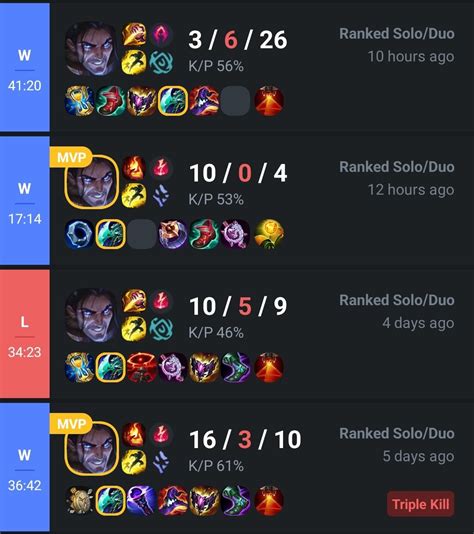Click Ranked Solo/Duo label from 10 hours ago
The image size is (474, 534).
click(x=397, y=34)
